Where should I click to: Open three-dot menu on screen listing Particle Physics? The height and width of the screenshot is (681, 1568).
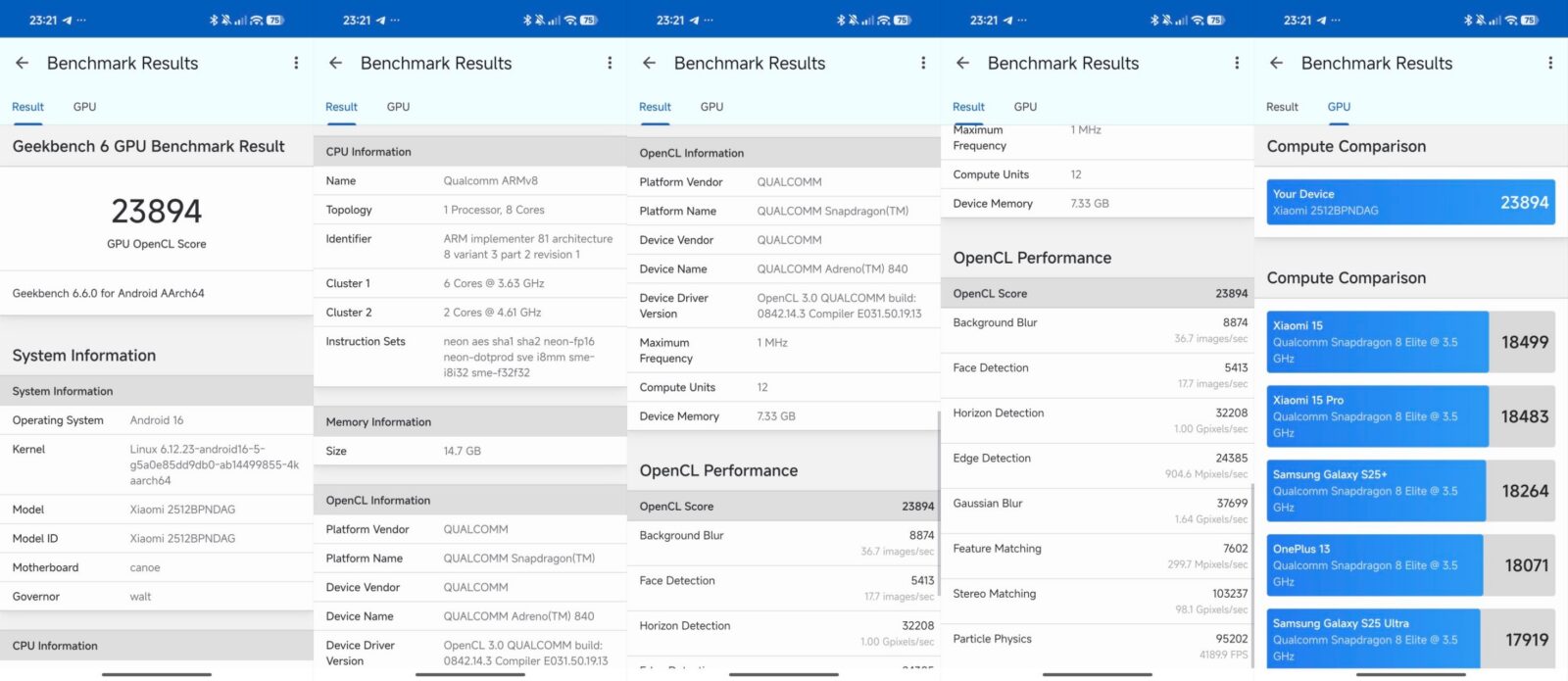(1237, 63)
